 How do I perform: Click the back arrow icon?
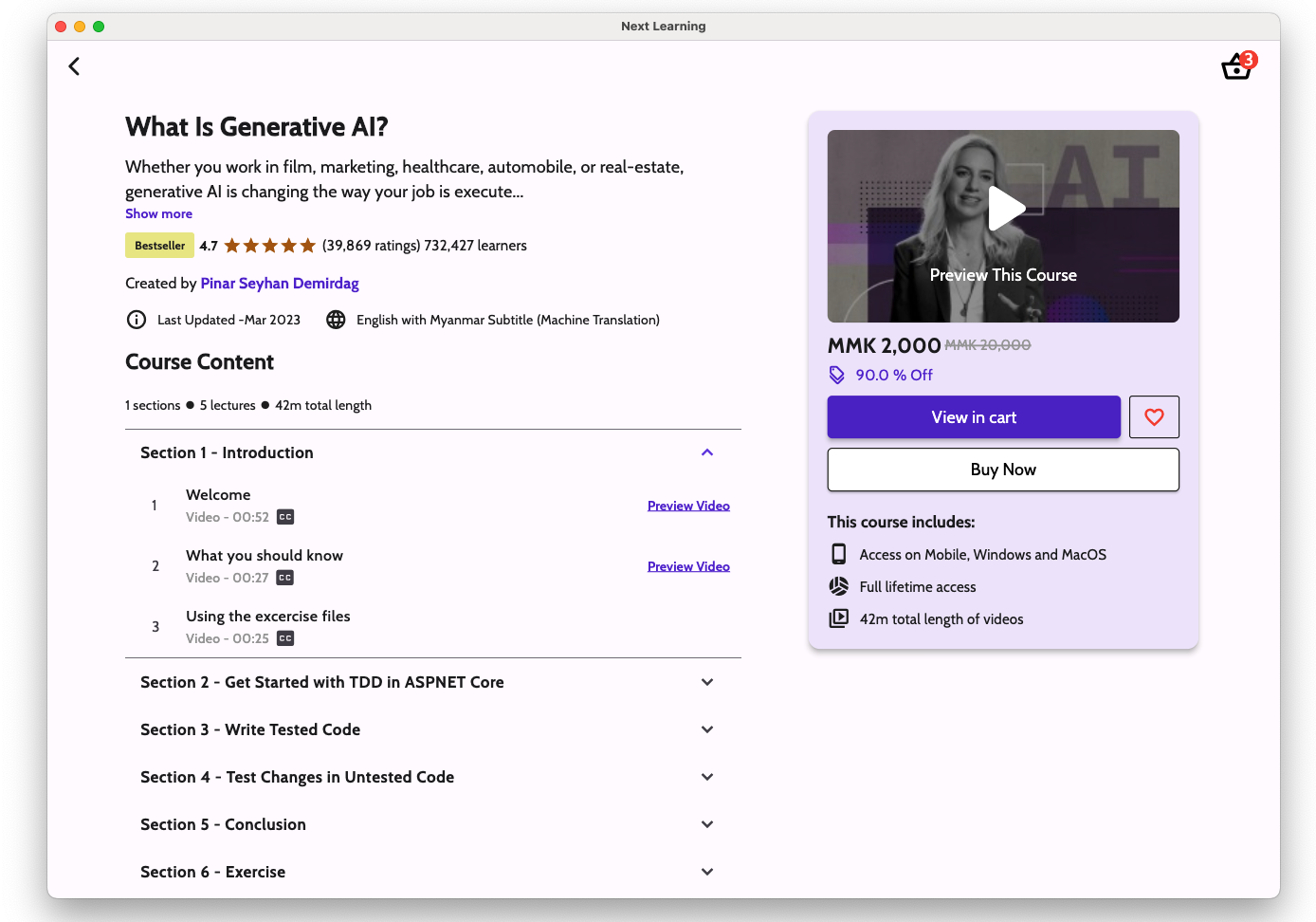(74, 66)
